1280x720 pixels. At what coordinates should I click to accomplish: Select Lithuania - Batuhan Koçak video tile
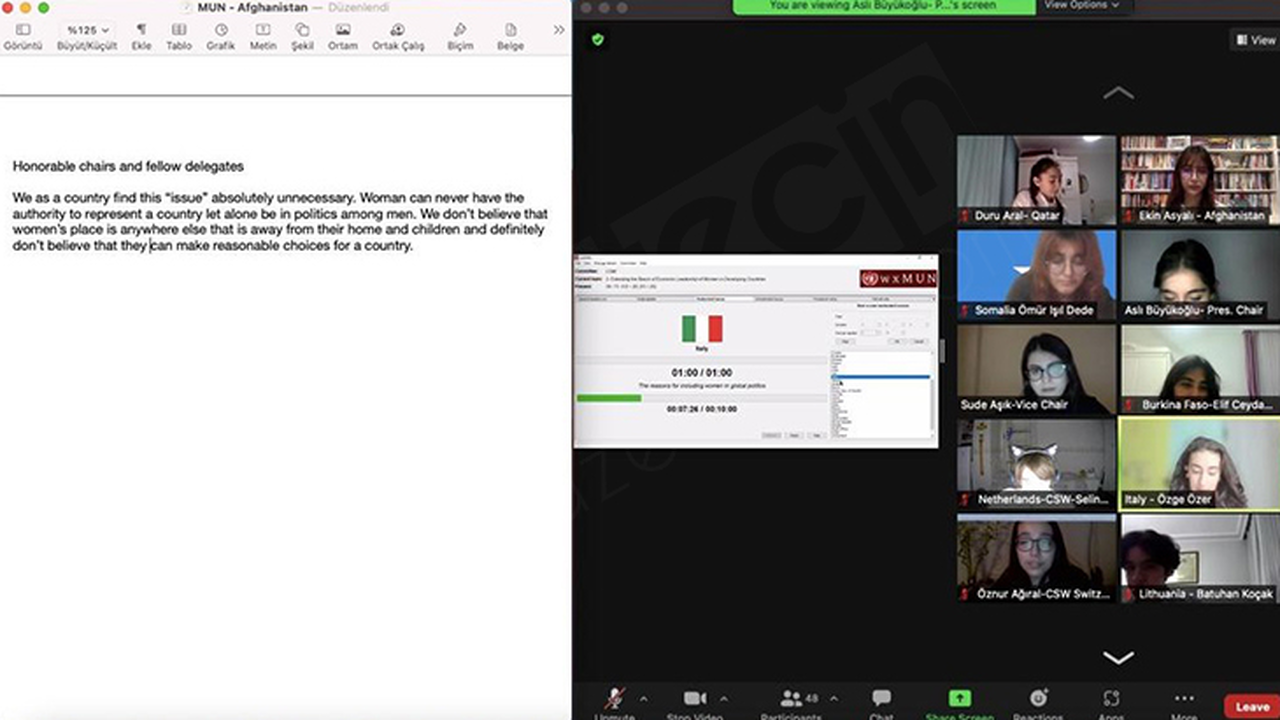[x=1199, y=558]
